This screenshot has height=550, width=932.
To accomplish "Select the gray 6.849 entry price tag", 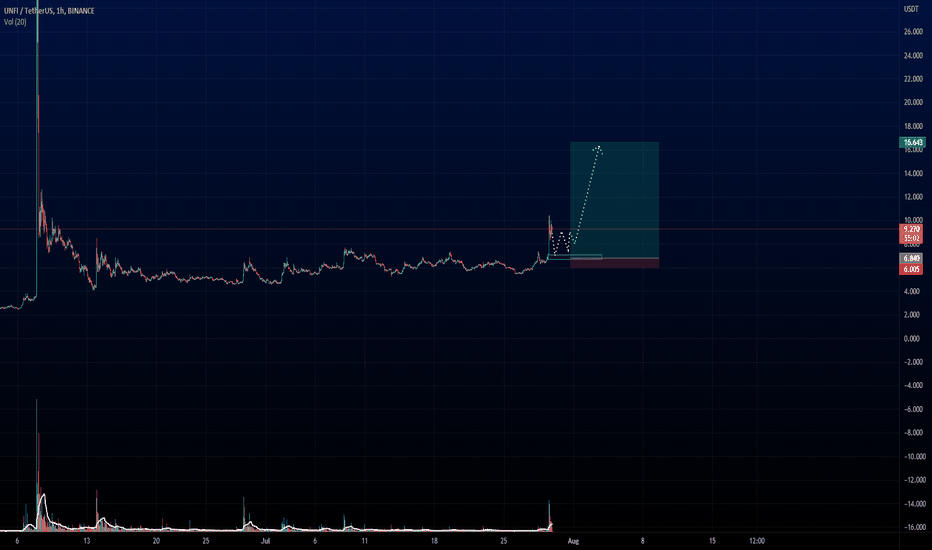I will [x=912, y=259].
